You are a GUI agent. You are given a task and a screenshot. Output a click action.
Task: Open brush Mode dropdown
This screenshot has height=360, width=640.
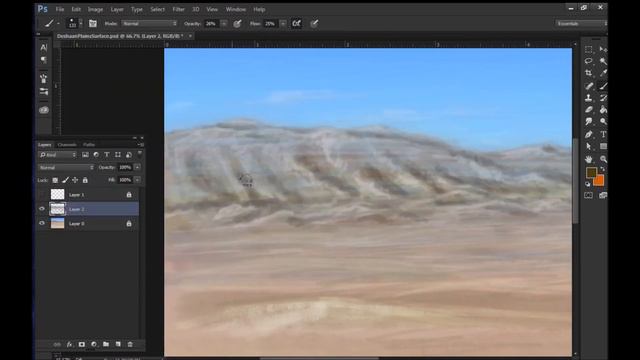tap(149, 24)
